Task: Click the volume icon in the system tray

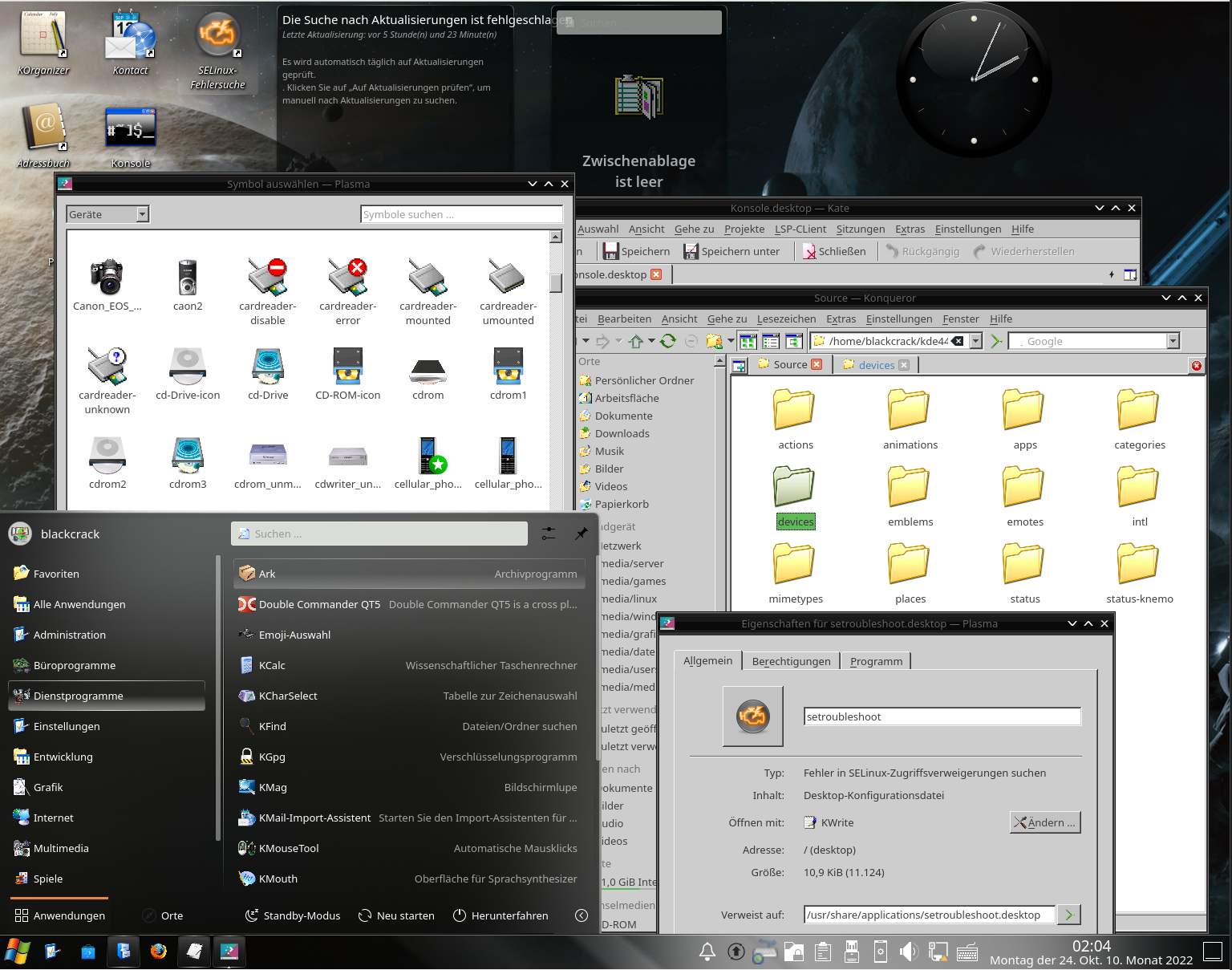Action: point(909,952)
